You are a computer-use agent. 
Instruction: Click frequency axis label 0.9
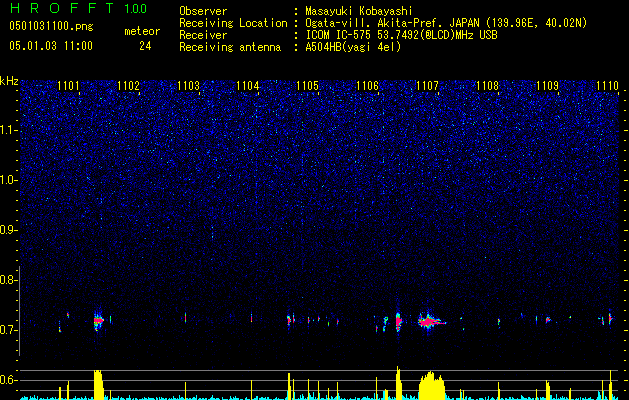pos(8,230)
